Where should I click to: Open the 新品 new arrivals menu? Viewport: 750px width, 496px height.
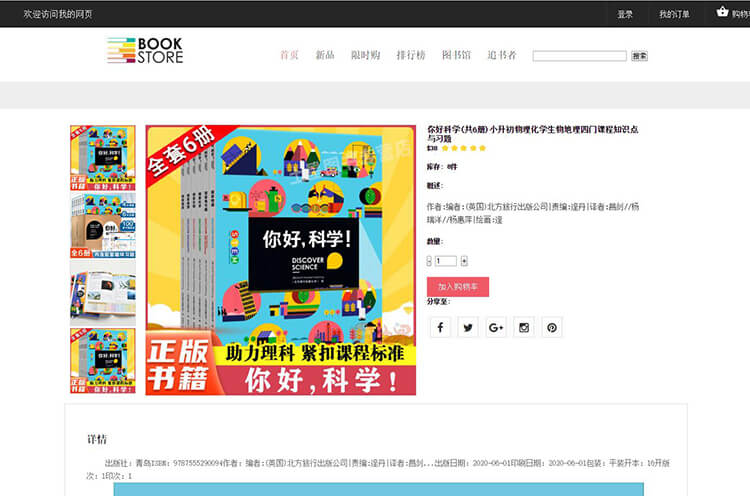point(325,55)
